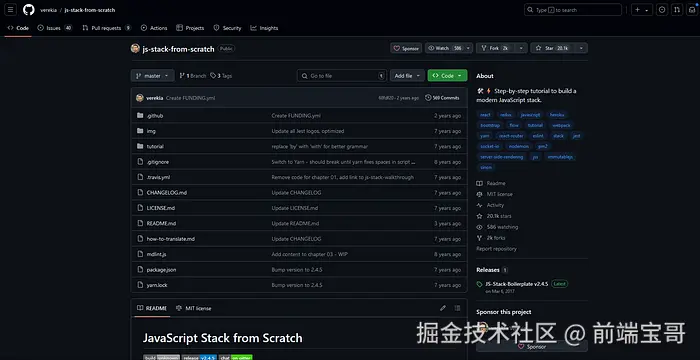The height and width of the screenshot is (360, 700).
Task: Focus the Type / to search box
Action: click(573, 10)
